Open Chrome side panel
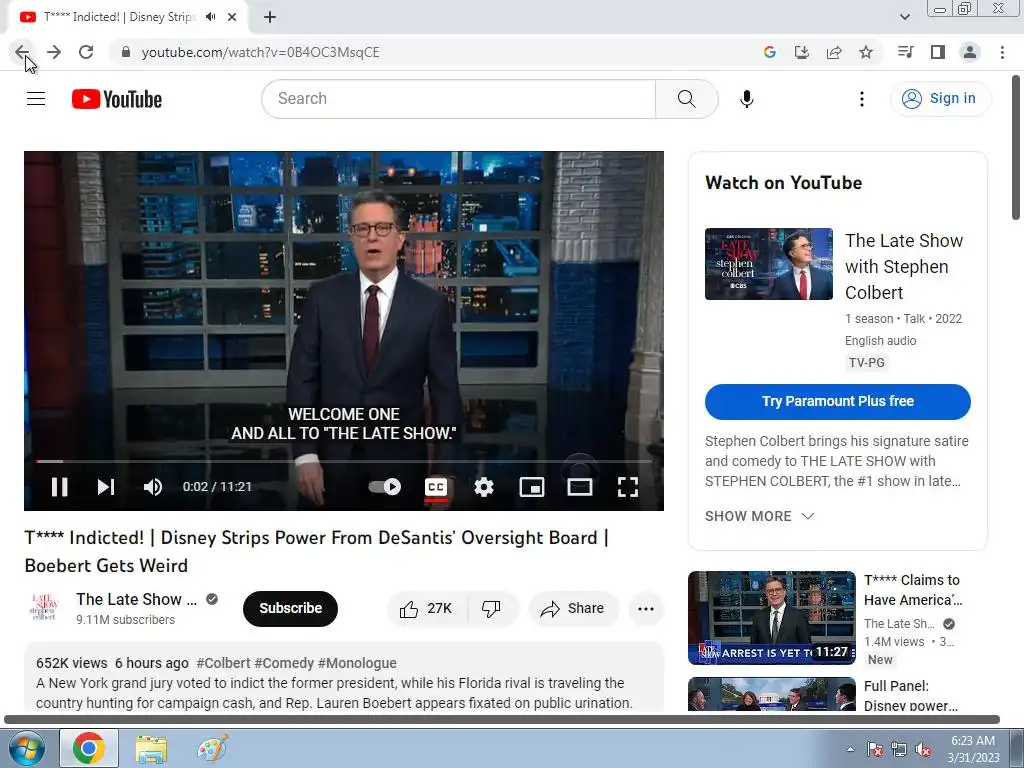Screen dimensions: 1024x768 tap(938, 52)
